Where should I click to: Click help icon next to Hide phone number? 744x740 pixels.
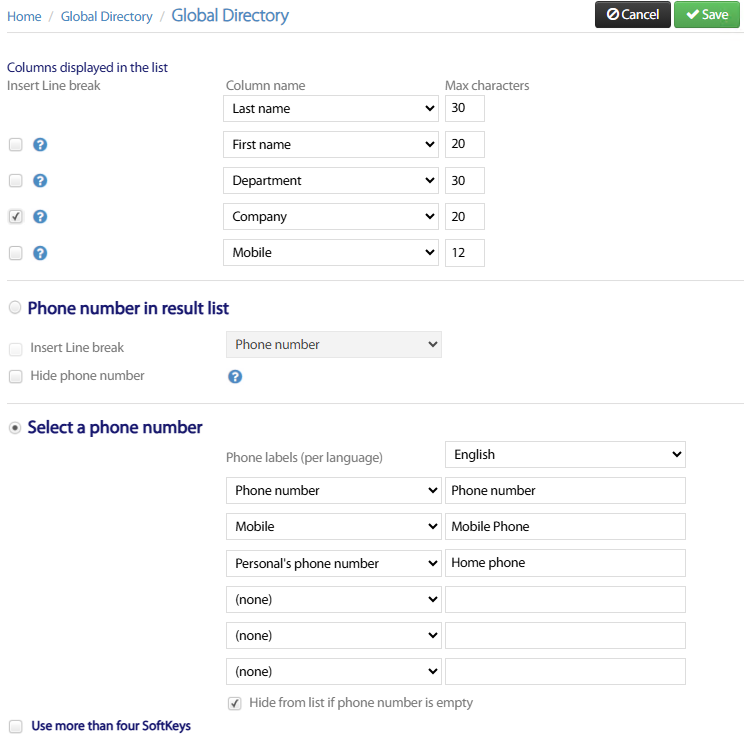pyautogui.click(x=235, y=377)
